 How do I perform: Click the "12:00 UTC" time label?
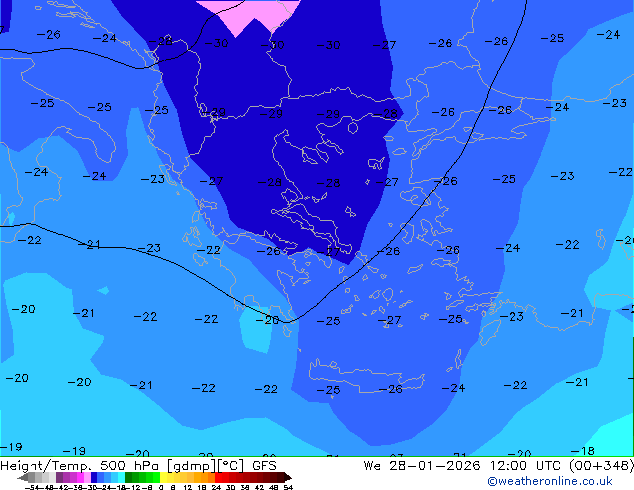pos(525,466)
